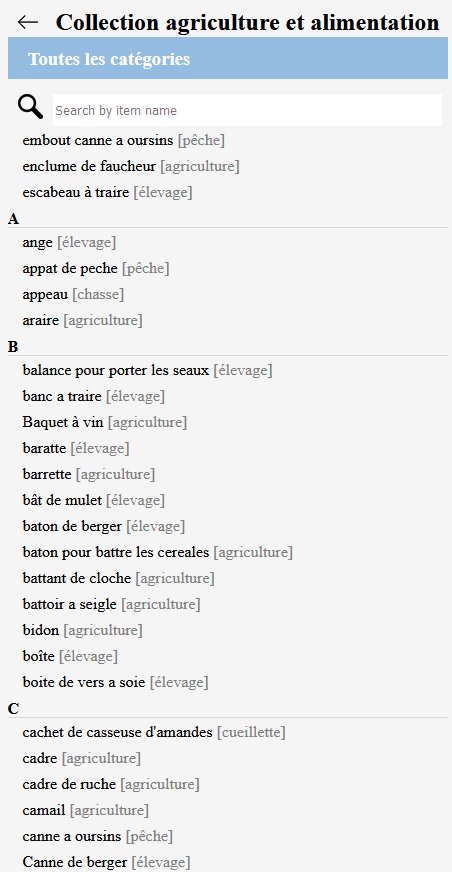Select the appeau [chasse] item
Screen dimensions: 452x872
[73, 294]
